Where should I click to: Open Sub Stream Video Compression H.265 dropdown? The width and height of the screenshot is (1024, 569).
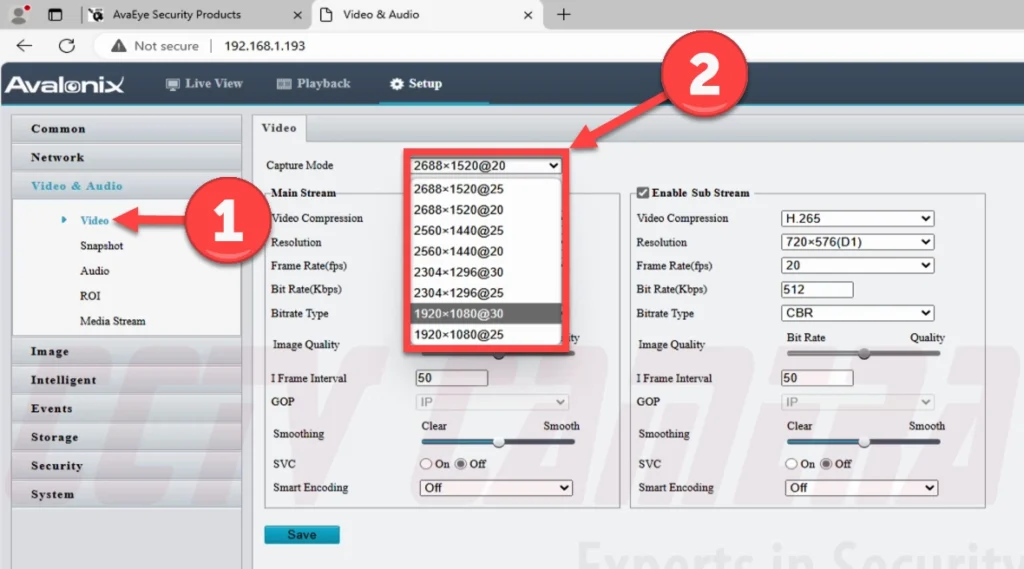pos(857,218)
